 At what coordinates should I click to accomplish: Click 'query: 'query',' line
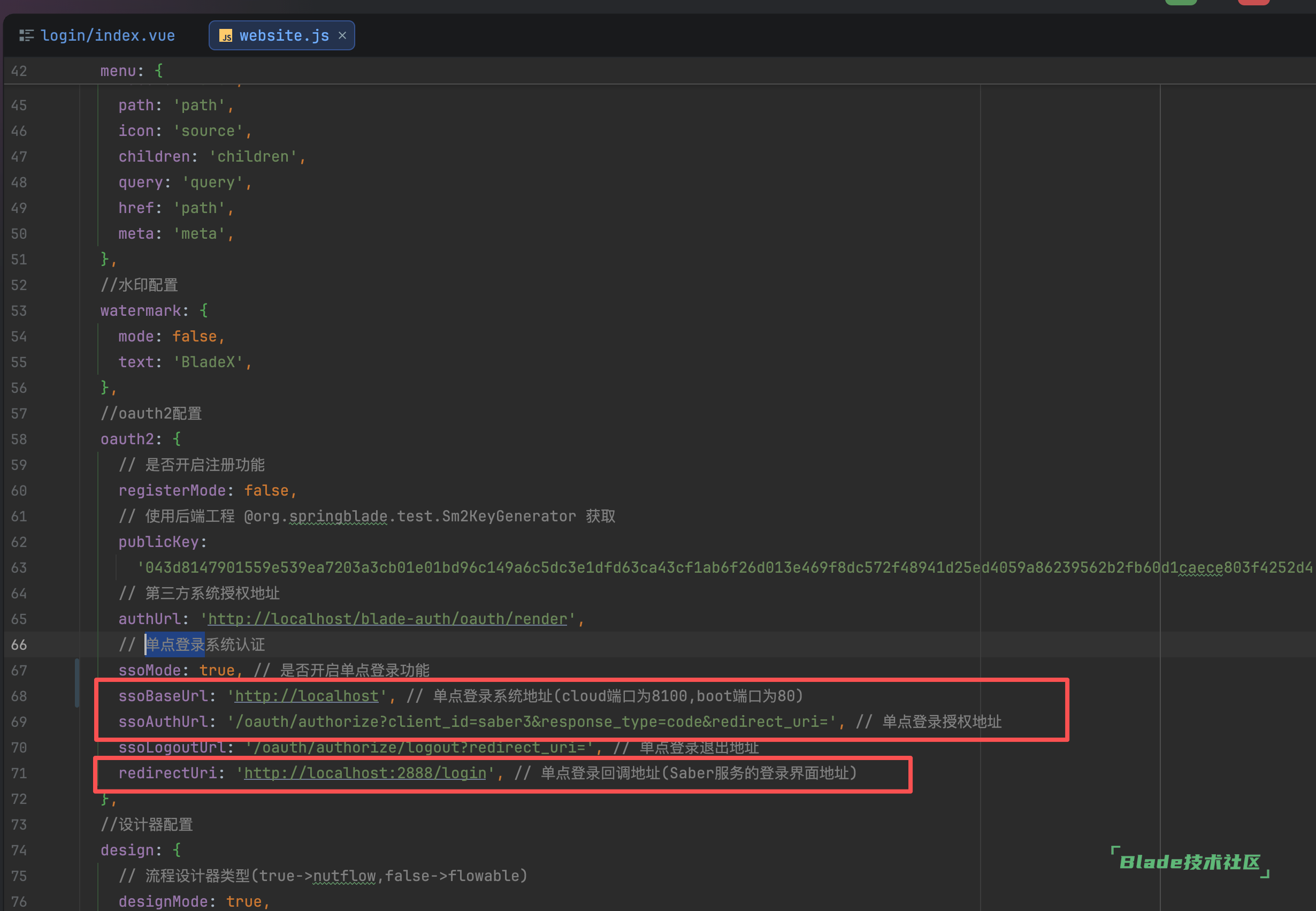(185, 182)
